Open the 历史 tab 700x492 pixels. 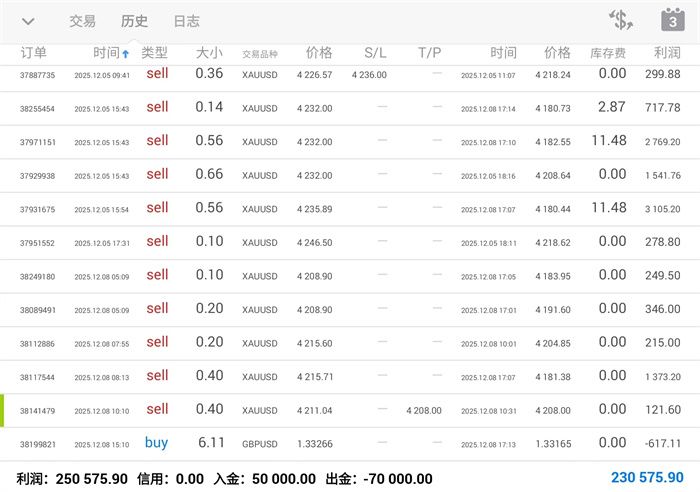(134, 21)
